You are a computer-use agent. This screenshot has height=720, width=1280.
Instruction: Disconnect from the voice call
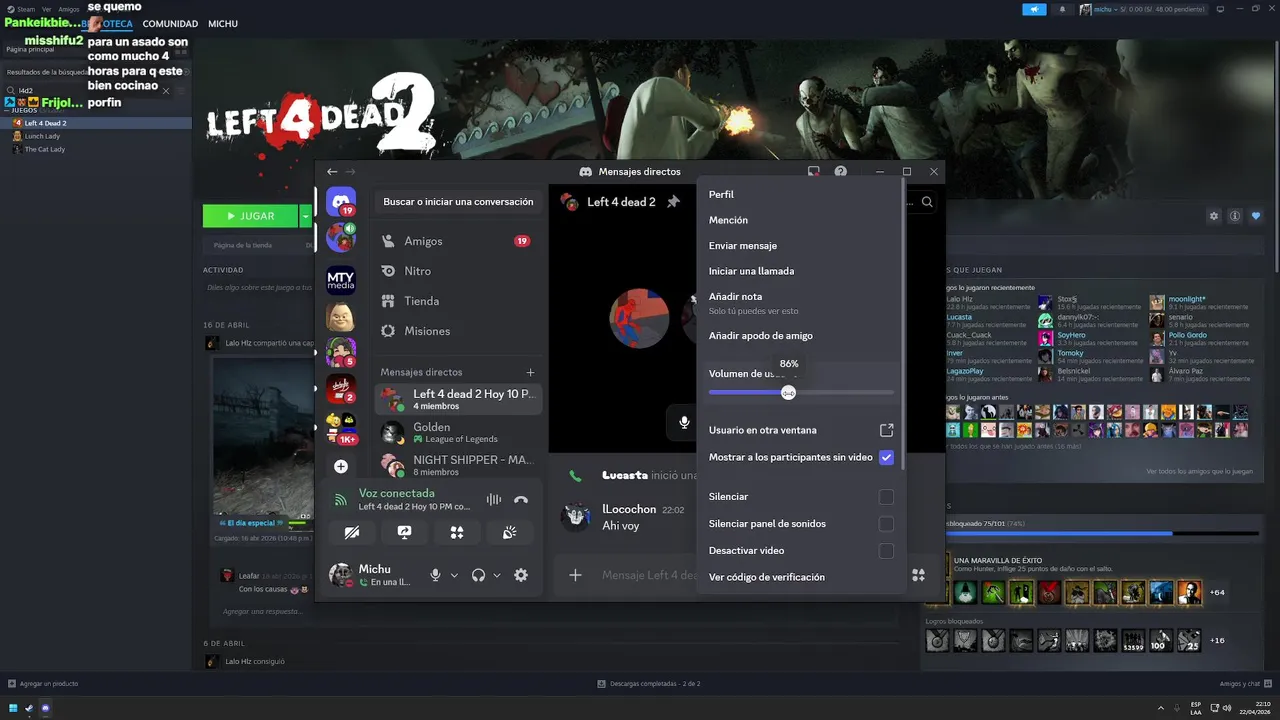click(x=521, y=499)
